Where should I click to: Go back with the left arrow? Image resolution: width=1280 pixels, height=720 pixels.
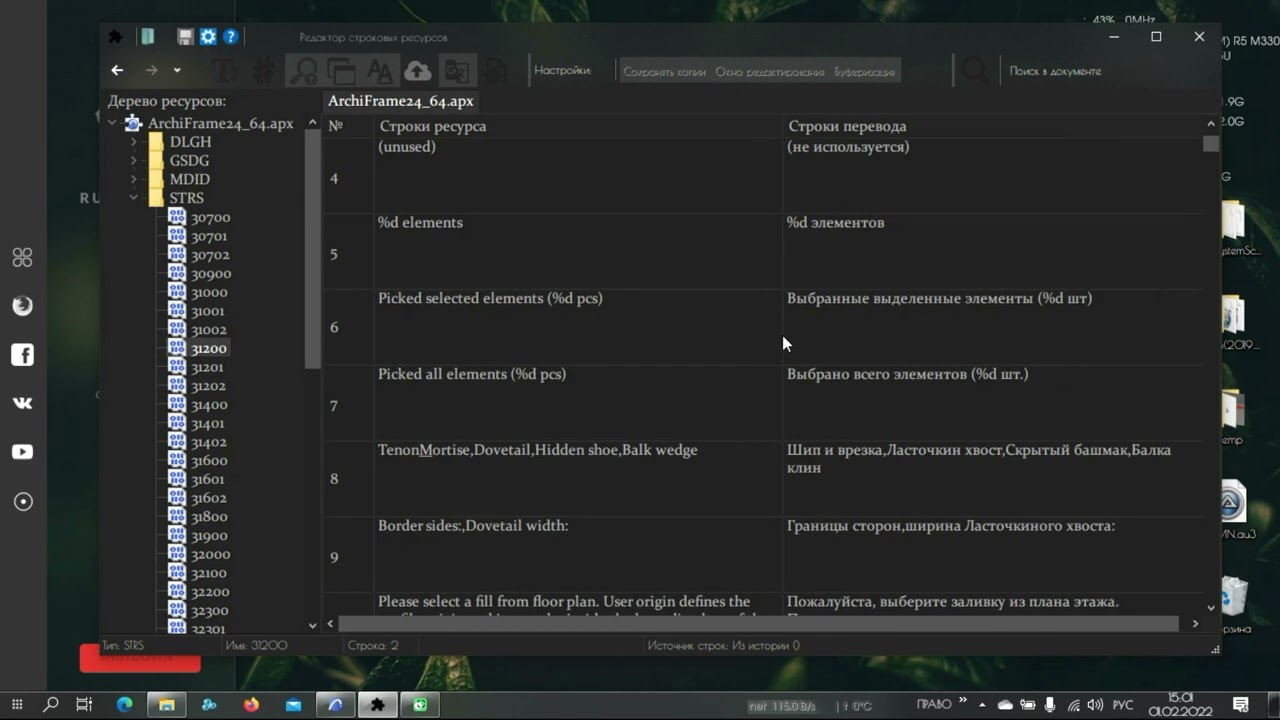(117, 70)
